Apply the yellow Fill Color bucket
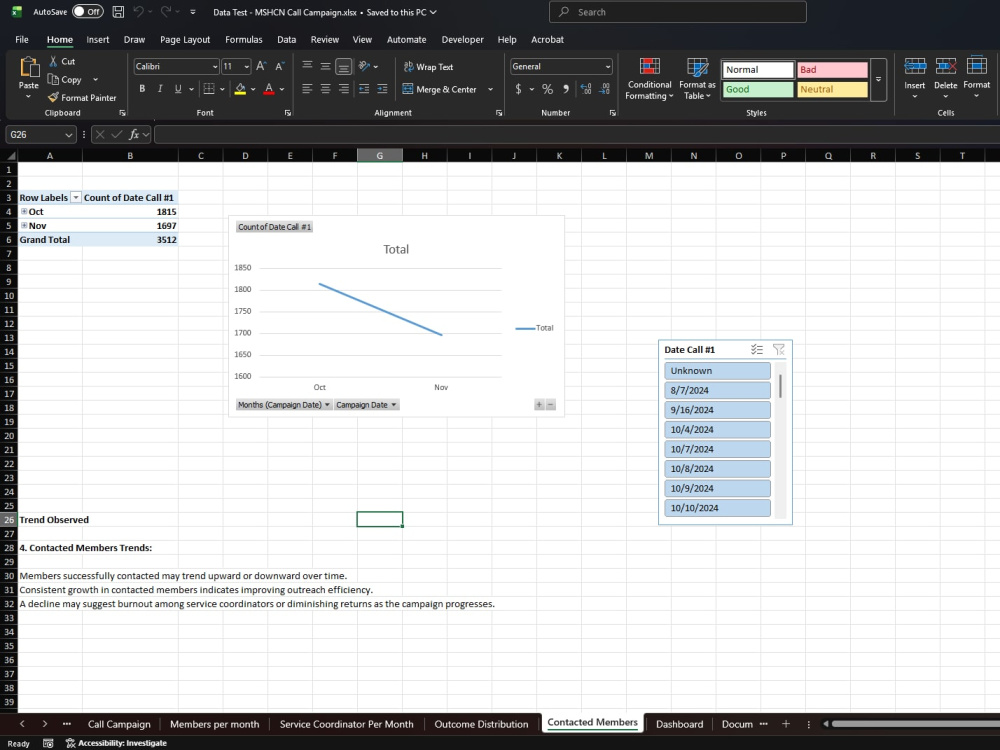The image size is (1000, 750). [240, 89]
